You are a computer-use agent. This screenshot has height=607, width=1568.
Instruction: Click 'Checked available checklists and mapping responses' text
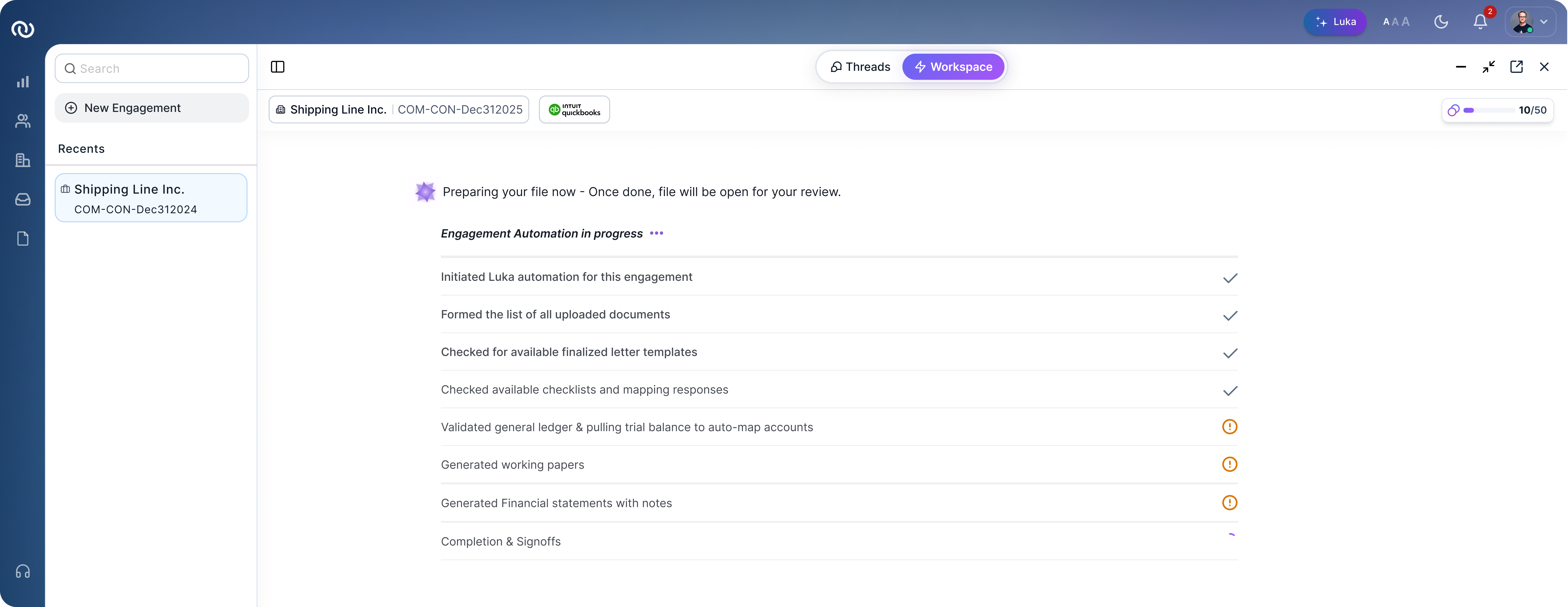click(x=584, y=390)
